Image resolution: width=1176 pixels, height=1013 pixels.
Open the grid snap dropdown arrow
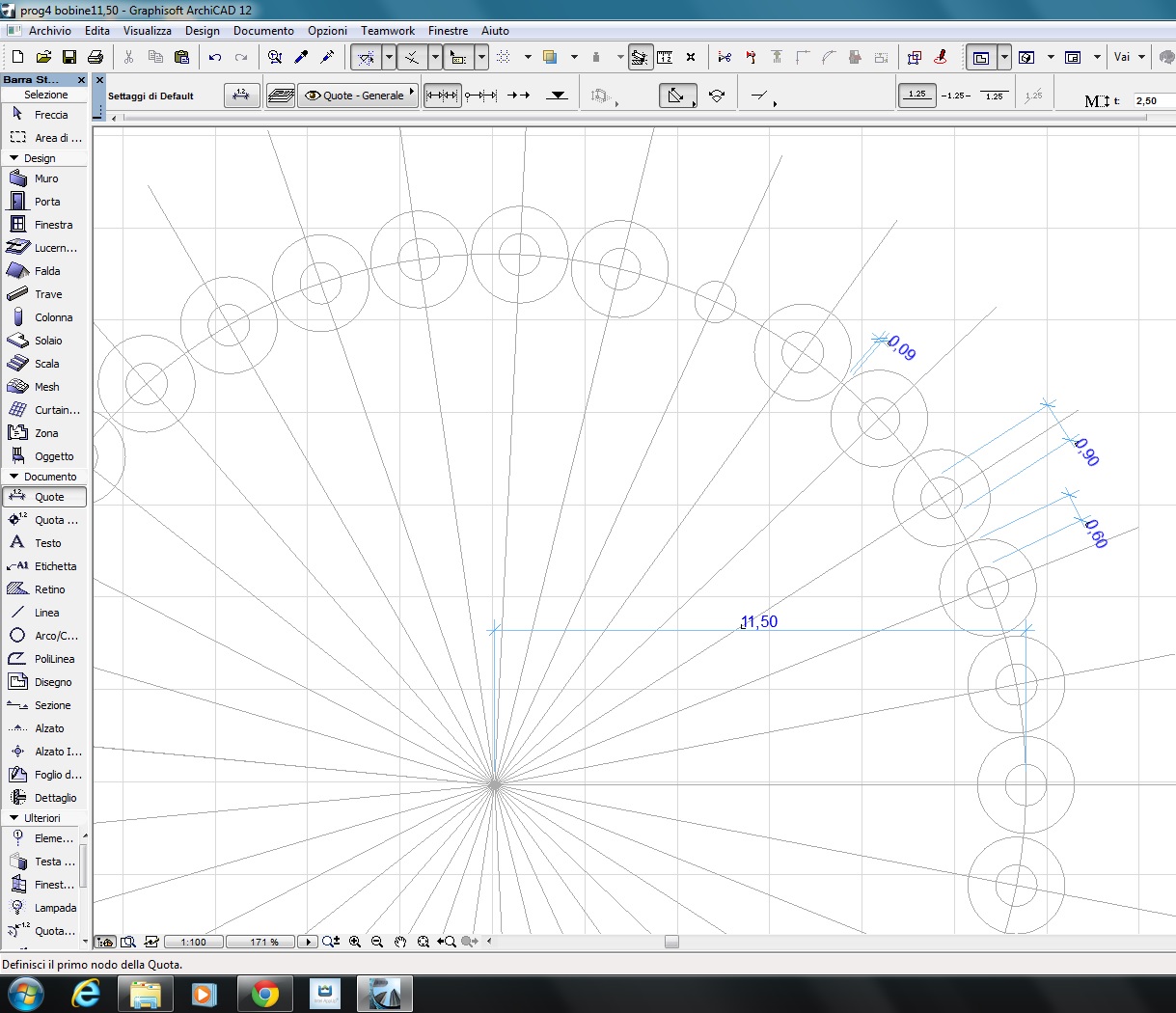[528, 58]
